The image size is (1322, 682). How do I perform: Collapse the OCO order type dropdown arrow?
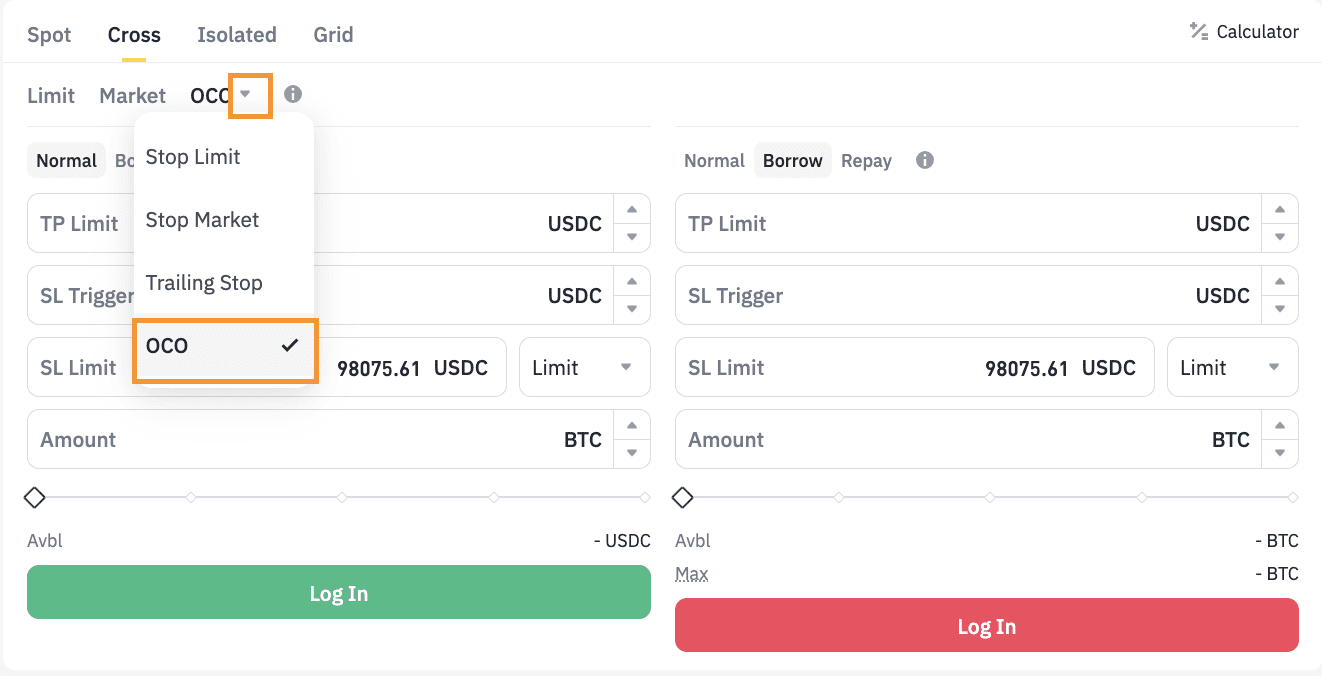tap(246, 94)
